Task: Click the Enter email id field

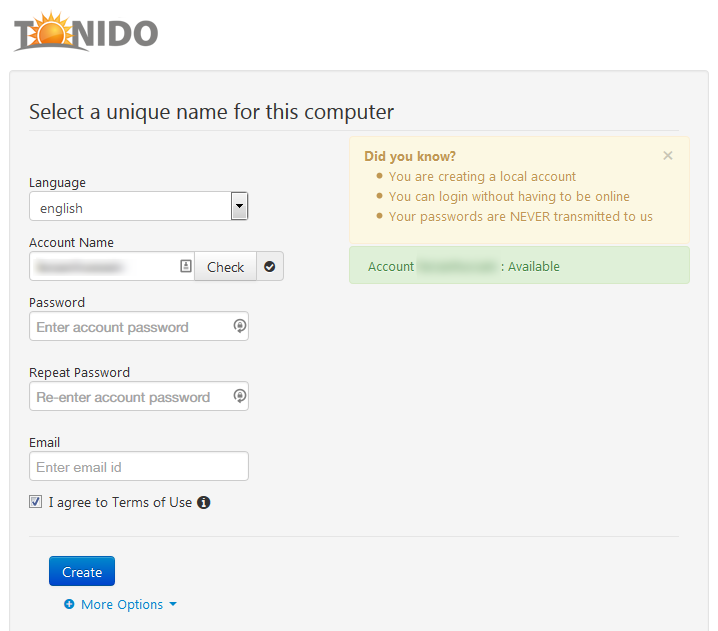Action: click(139, 467)
